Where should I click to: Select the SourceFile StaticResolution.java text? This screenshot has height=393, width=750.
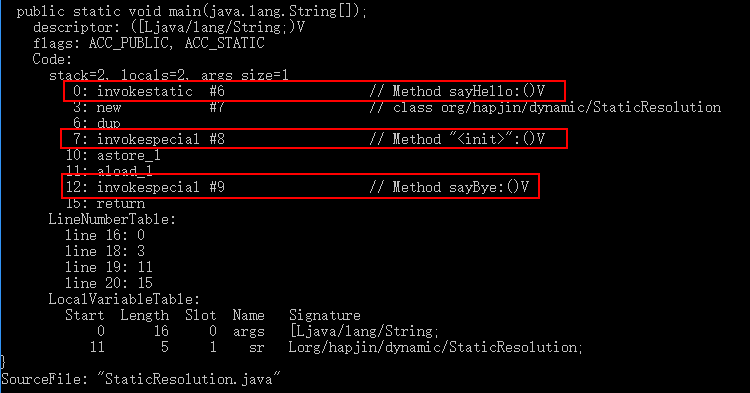[x=141, y=379]
